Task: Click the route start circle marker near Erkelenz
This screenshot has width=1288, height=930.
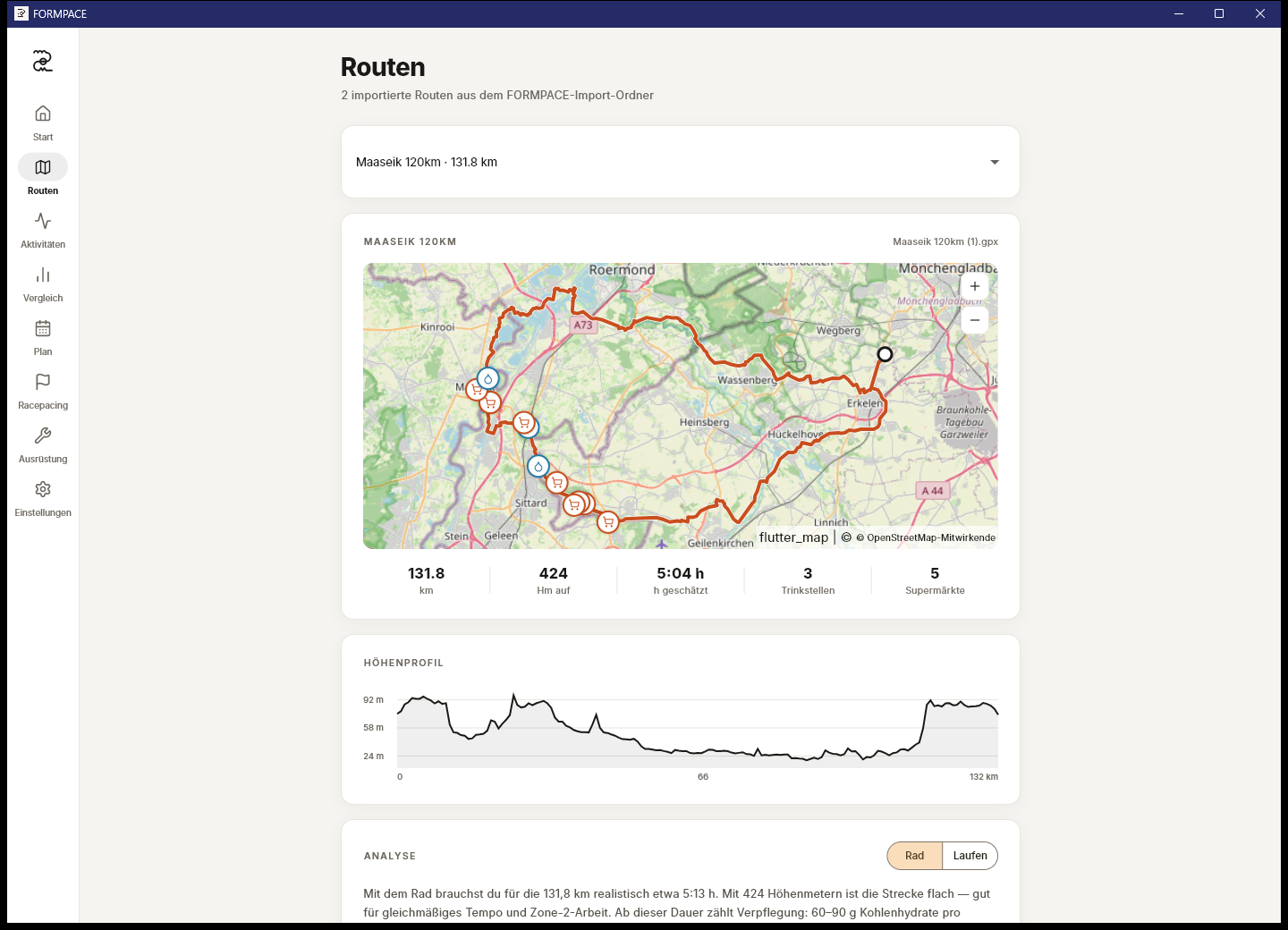Action: tap(885, 354)
